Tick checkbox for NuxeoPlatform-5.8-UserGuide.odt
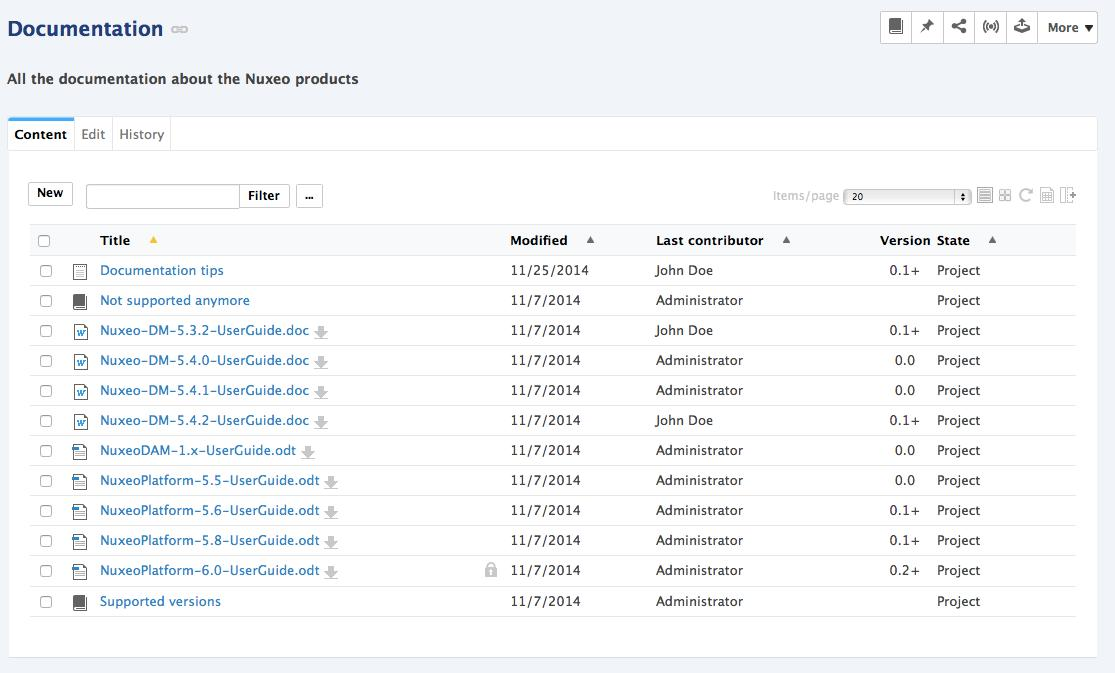The height and width of the screenshot is (673, 1115). click(x=46, y=541)
